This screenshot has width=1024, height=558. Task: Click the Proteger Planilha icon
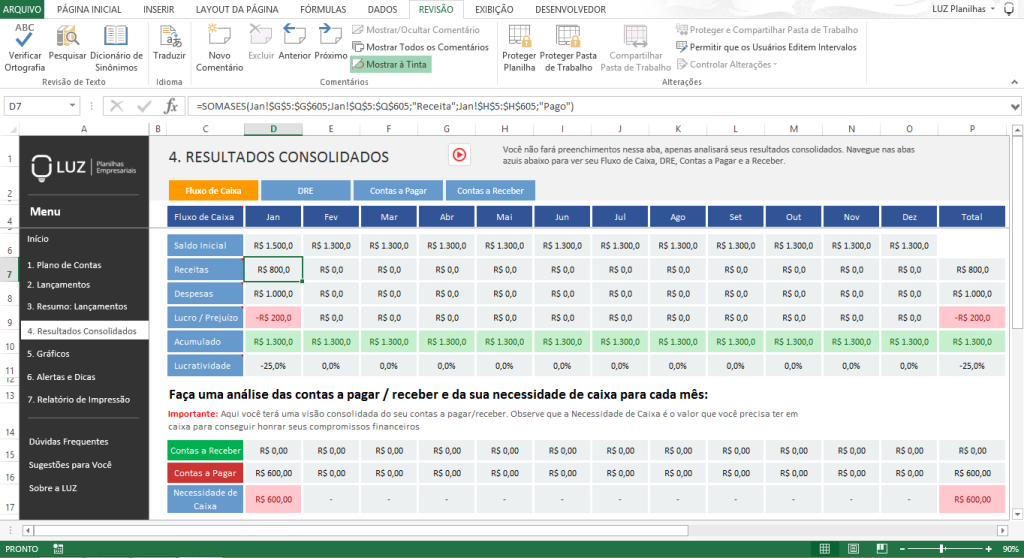[x=519, y=37]
